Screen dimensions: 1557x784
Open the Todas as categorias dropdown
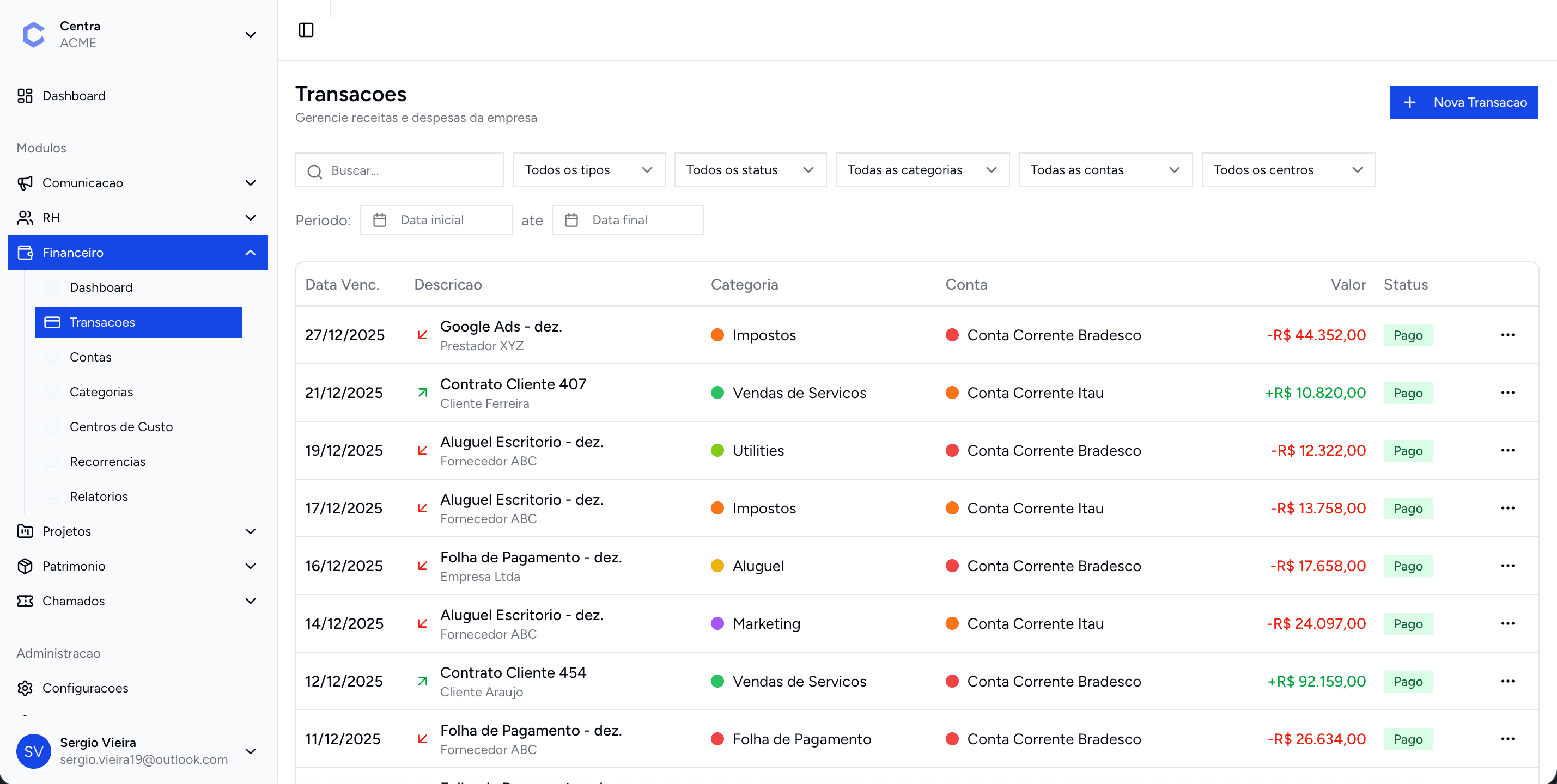click(x=922, y=170)
